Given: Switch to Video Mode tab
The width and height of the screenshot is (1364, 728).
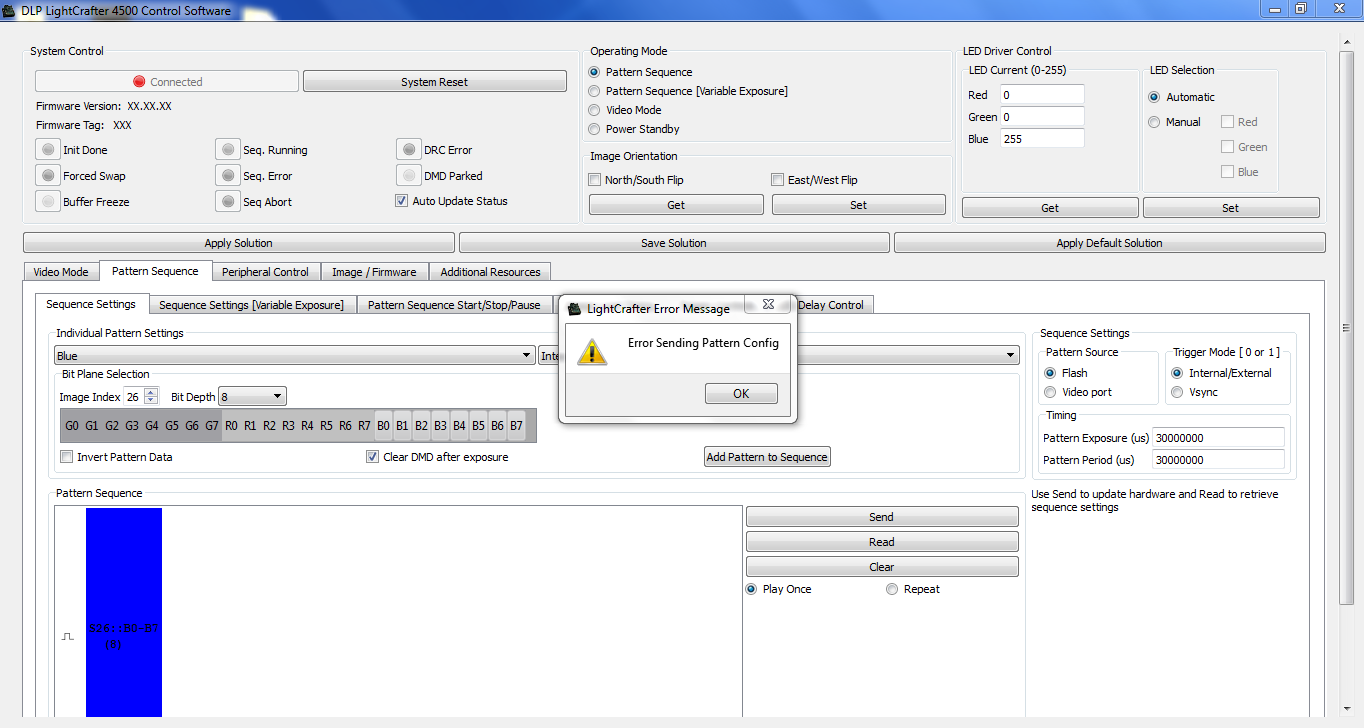Looking at the screenshot, I should click(61, 272).
